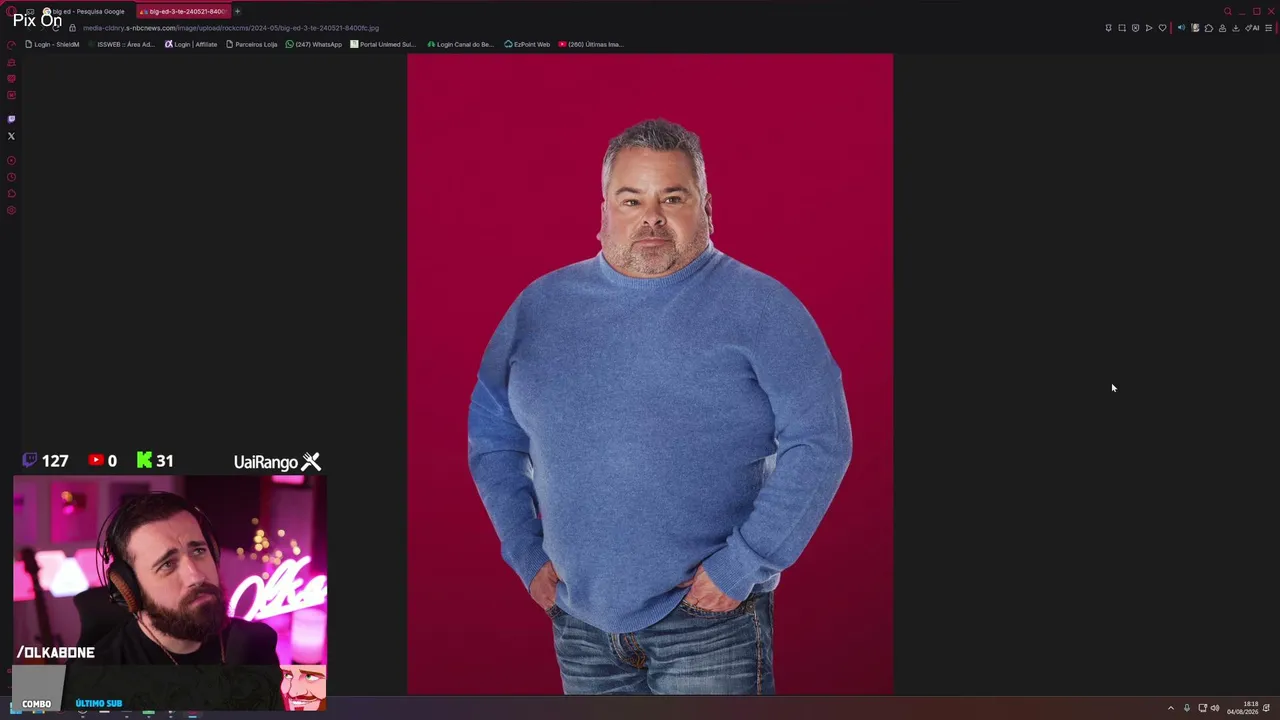Click the address bar URL field
The height and width of the screenshot is (720, 1280).
pyautogui.click(x=231, y=28)
